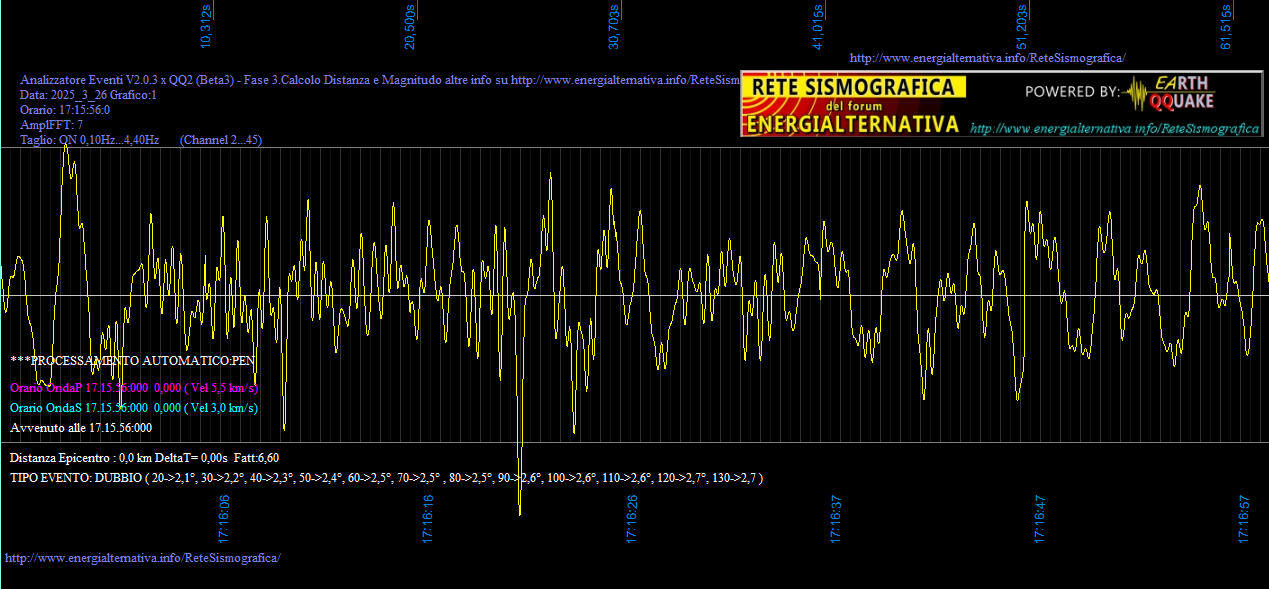Click the 41,015s time axis label
The width and height of the screenshot is (1269, 589).
tap(818, 27)
